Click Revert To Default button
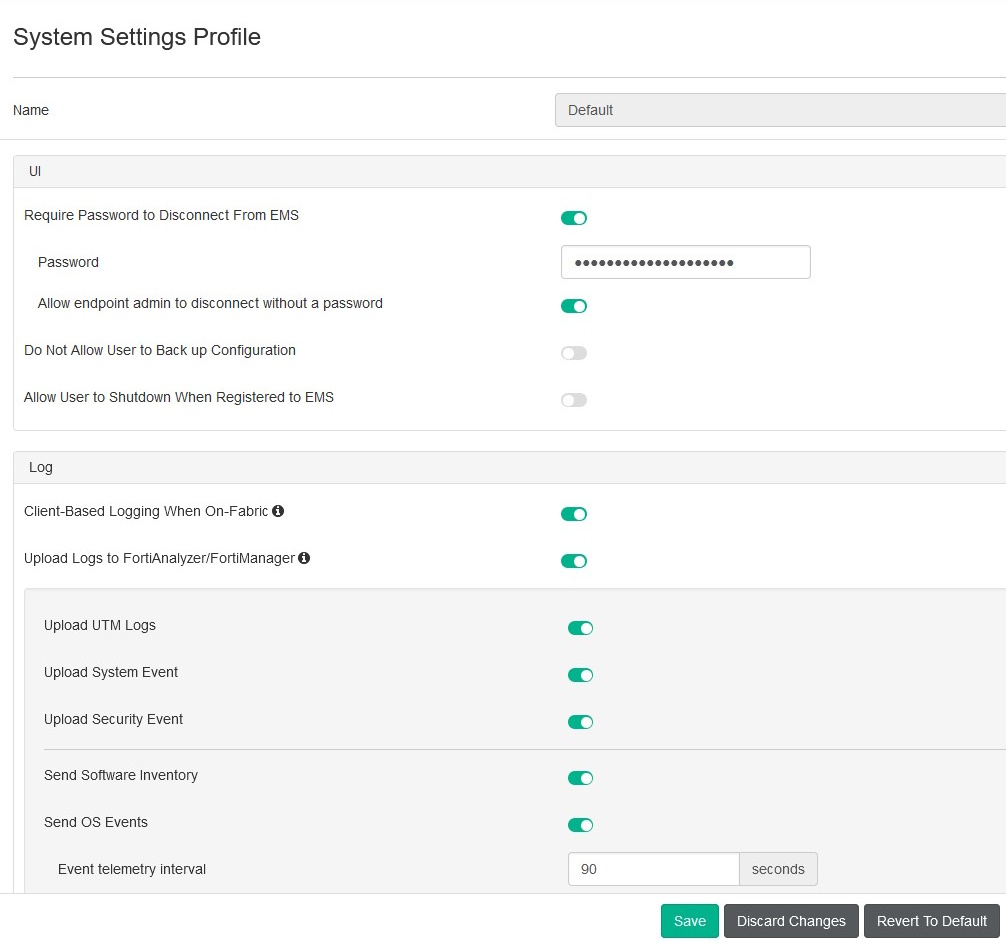The width and height of the screenshot is (1006, 943). coord(931,921)
